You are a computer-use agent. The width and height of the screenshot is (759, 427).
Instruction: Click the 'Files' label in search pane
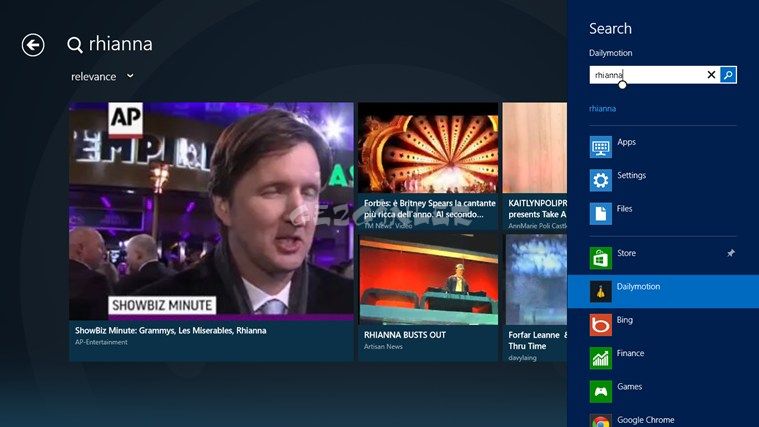tap(624, 209)
